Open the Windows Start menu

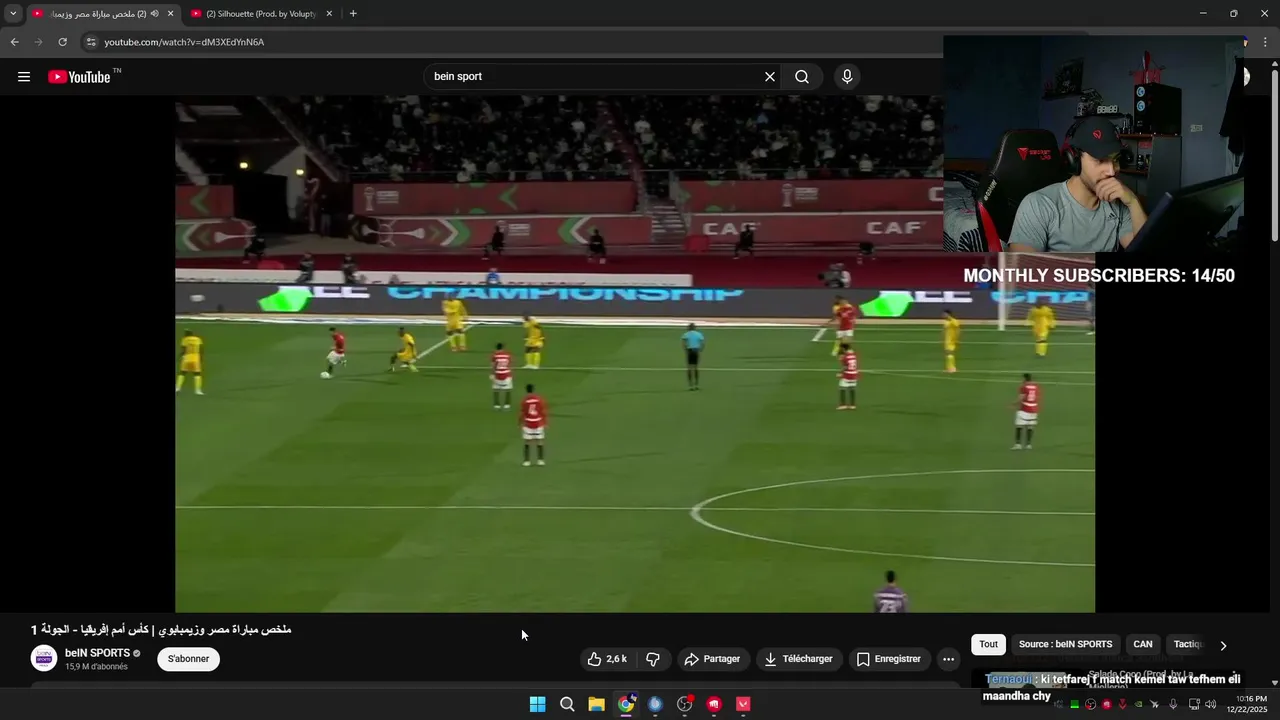[537, 704]
